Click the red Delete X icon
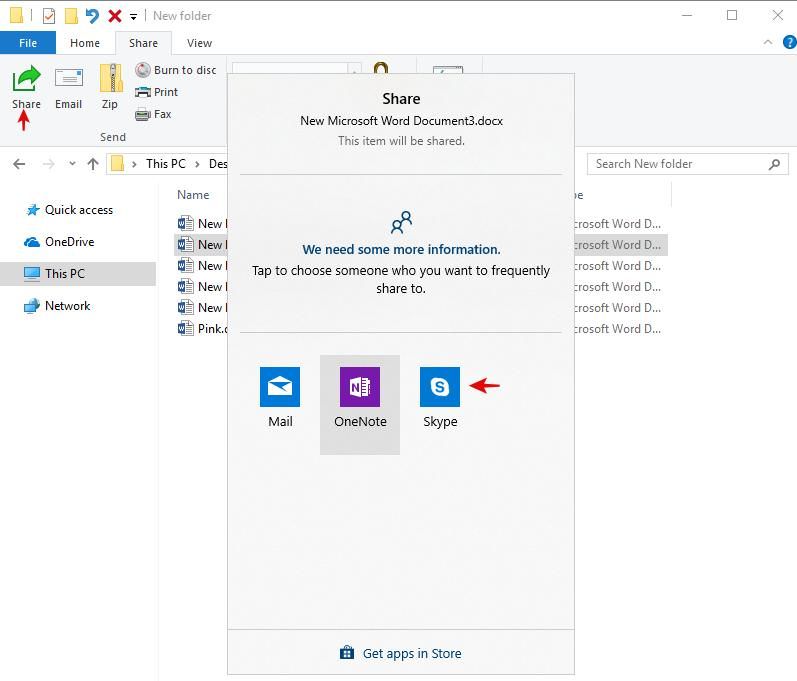The height and width of the screenshot is (681, 797). click(115, 16)
